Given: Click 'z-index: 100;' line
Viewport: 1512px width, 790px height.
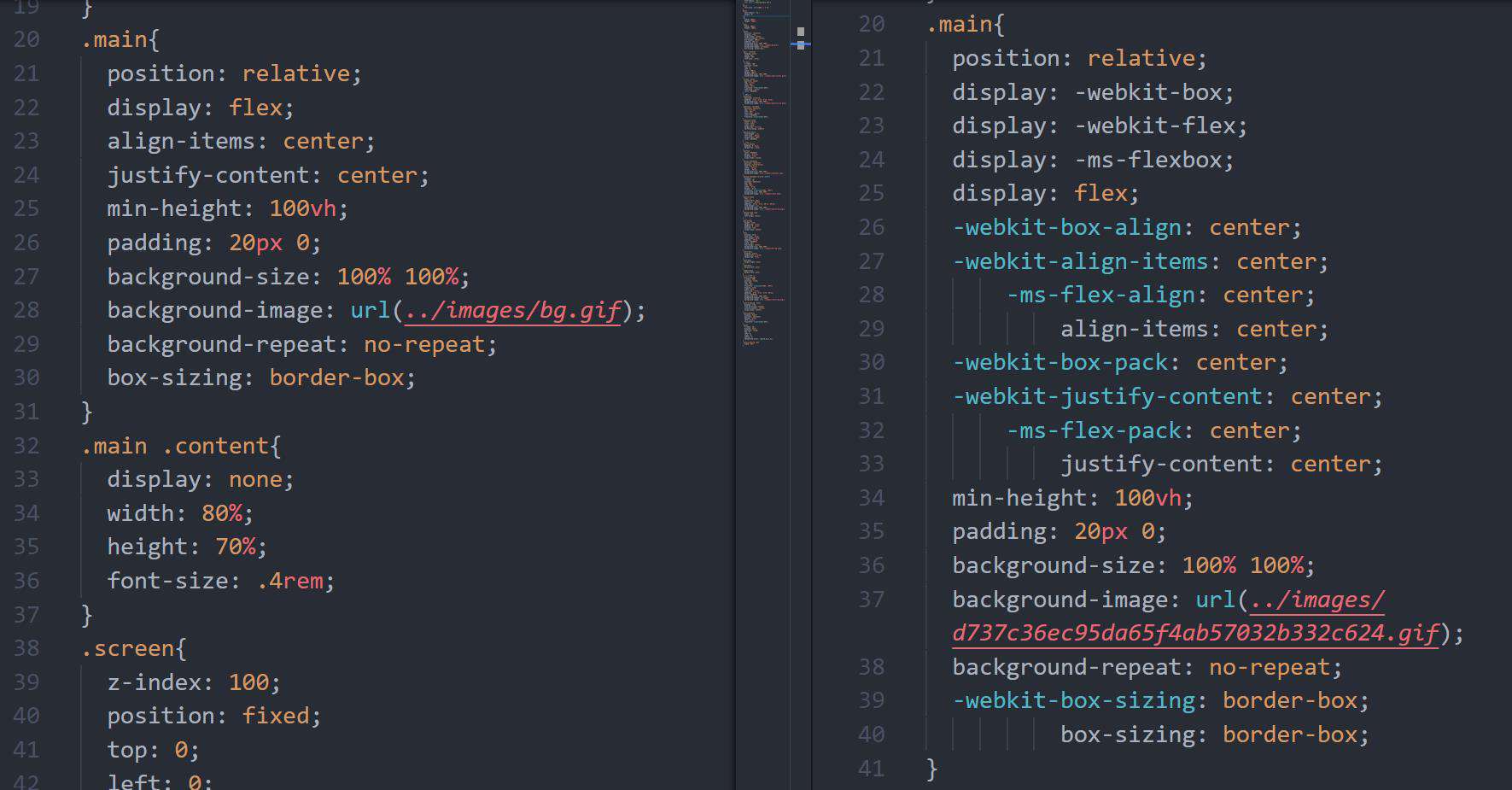Looking at the screenshot, I should click(194, 682).
